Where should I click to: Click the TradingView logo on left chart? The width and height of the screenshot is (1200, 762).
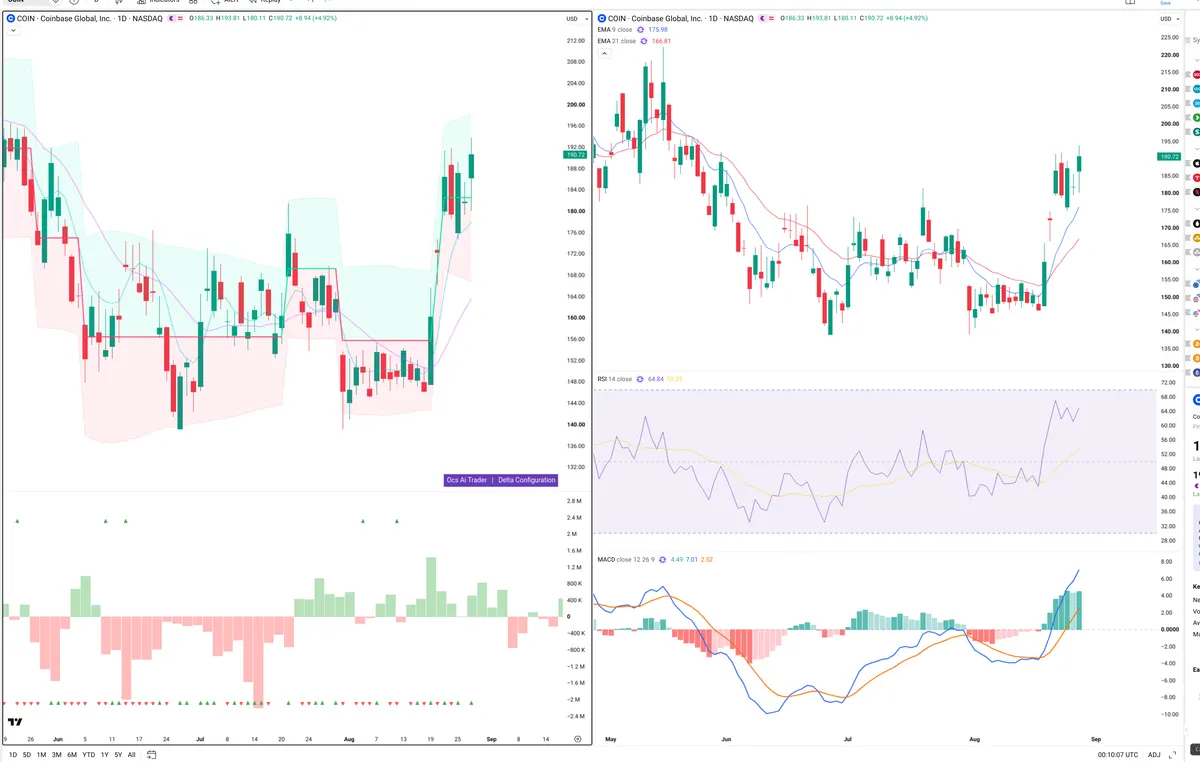pos(15,722)
